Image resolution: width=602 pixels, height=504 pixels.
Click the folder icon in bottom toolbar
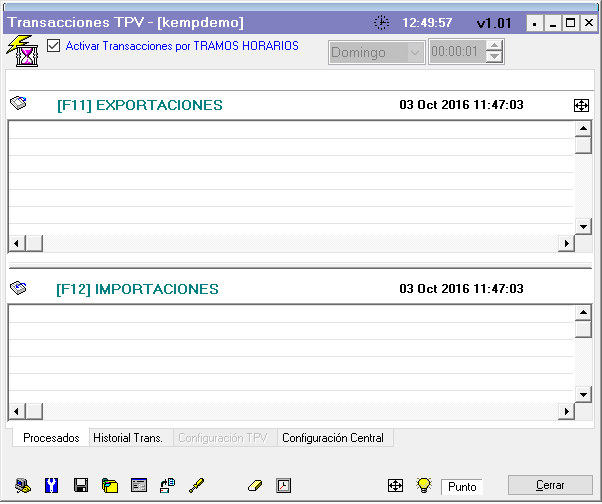point(110,485)
